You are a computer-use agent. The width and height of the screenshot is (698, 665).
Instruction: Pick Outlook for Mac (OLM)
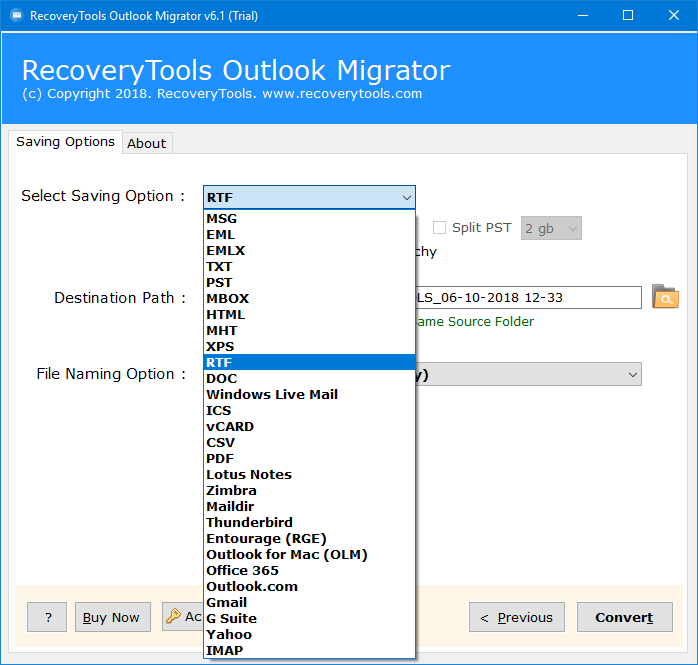(309, 555)
